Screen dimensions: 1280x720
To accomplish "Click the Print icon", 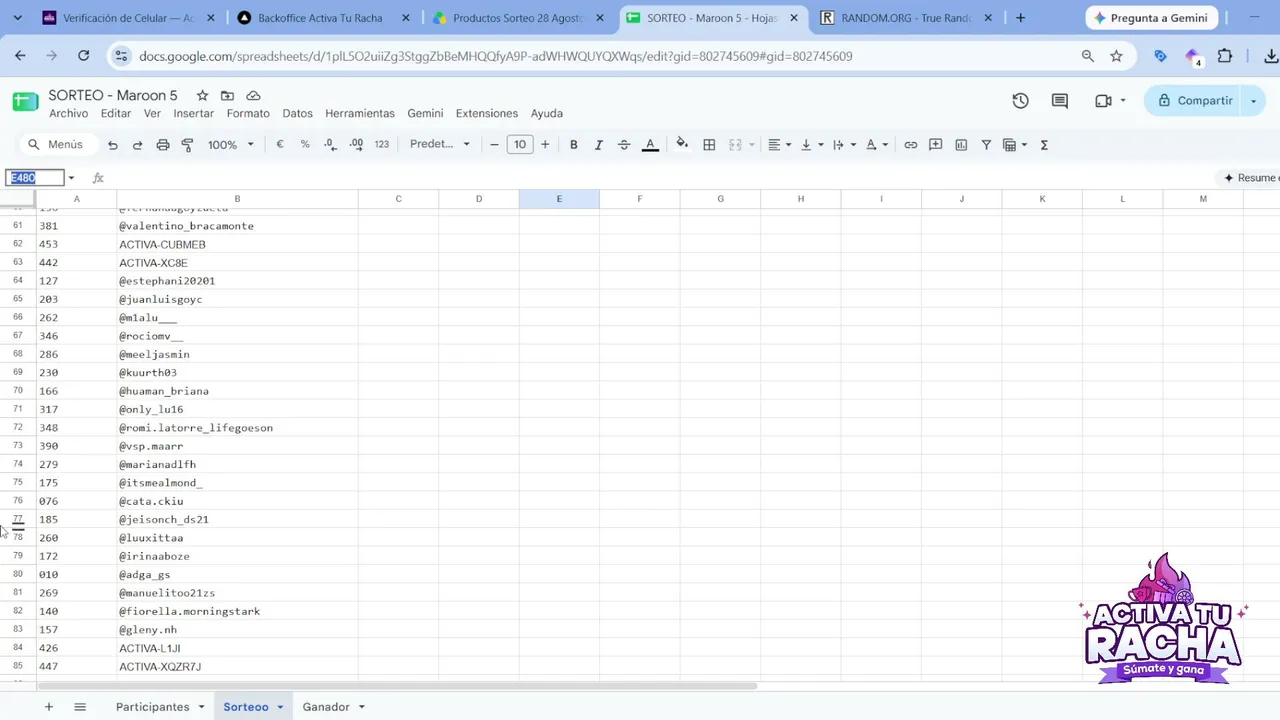I will [x=162, y=145].
